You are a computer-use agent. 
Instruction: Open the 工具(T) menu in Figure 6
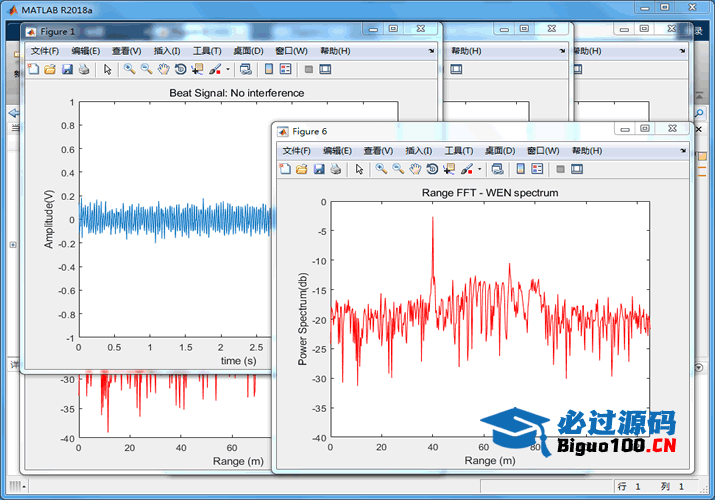click(459, 151)
